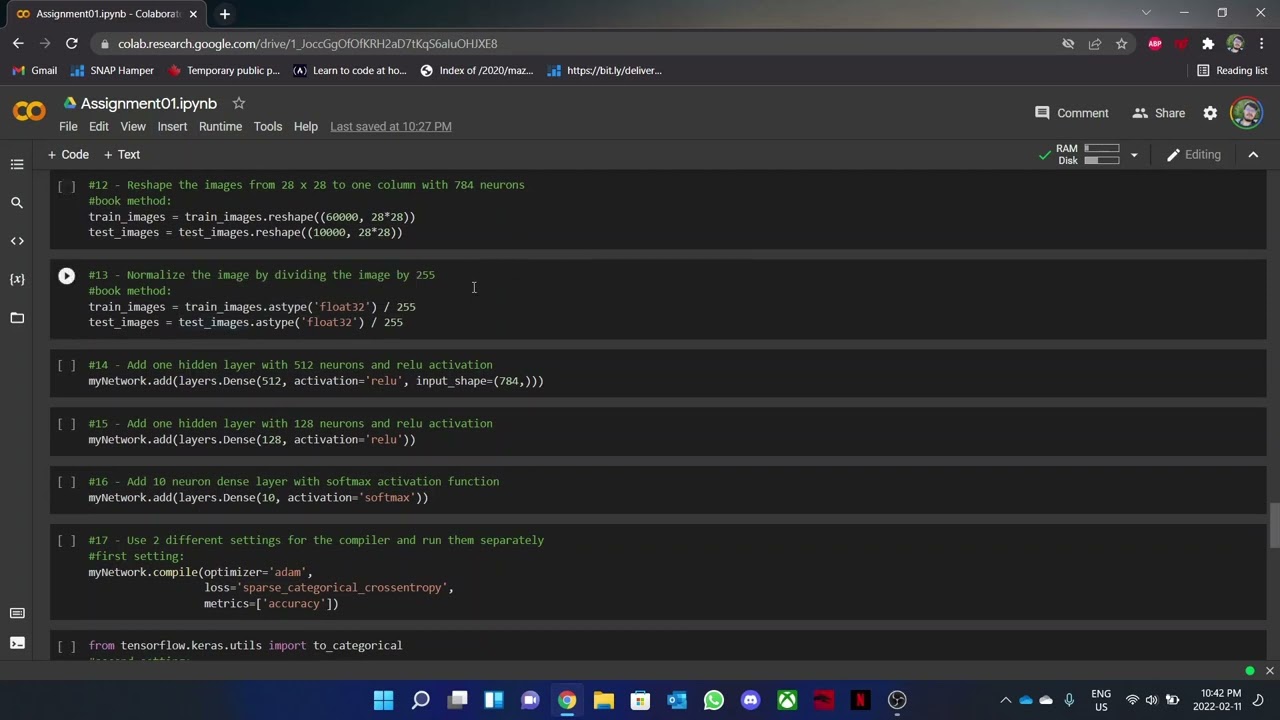Select run bracket of cell #15

(x=66, y=424)
